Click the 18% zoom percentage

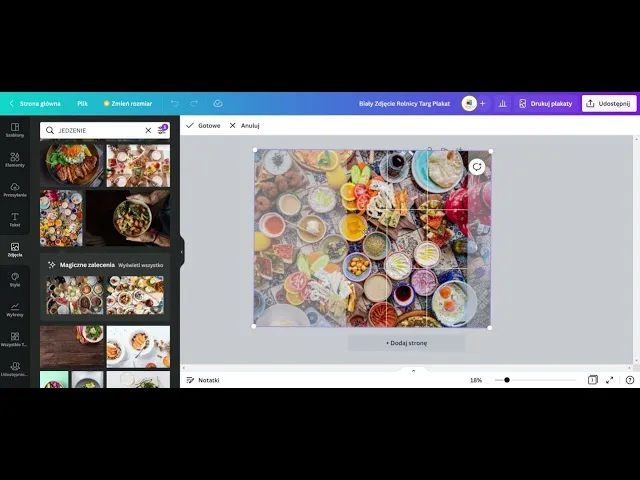click(x=476, y=380)
